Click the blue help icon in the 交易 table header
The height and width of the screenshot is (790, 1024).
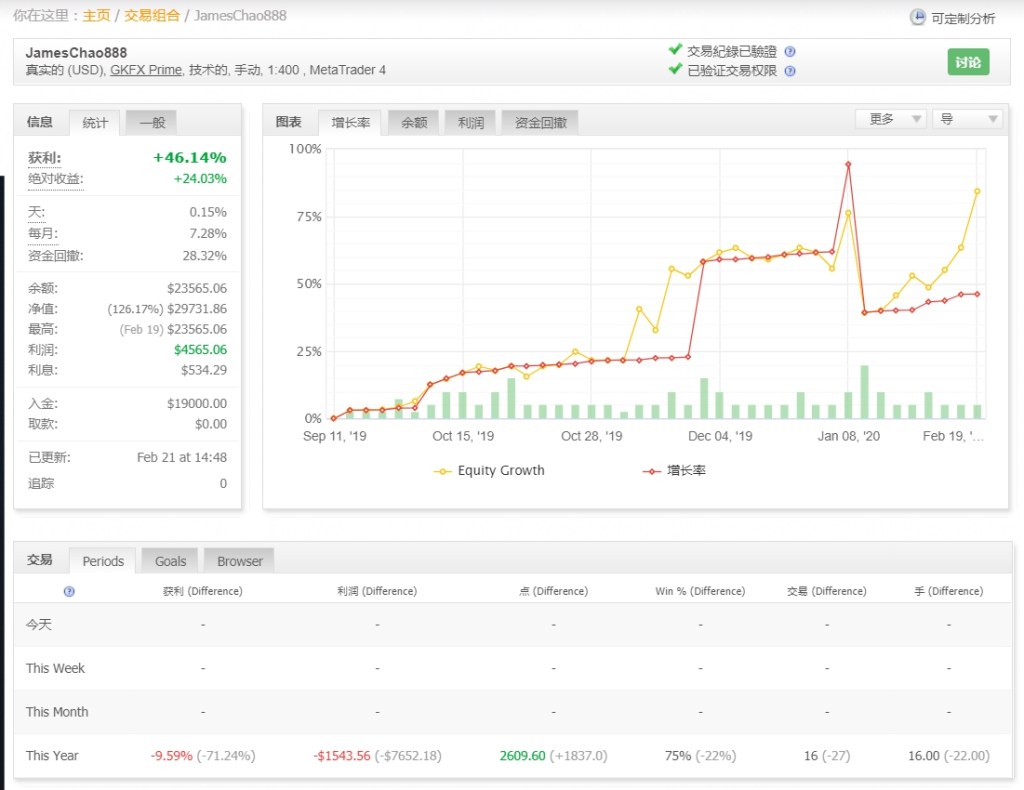[69, 591]
